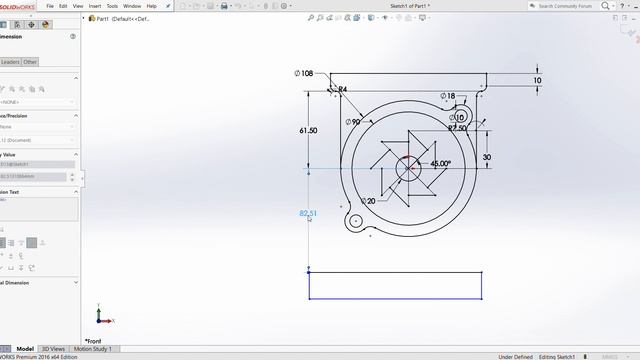The height and width of the screenshot is (360, 640).
Task: Click the Dimension panel help icon
Action: [73, 36]
